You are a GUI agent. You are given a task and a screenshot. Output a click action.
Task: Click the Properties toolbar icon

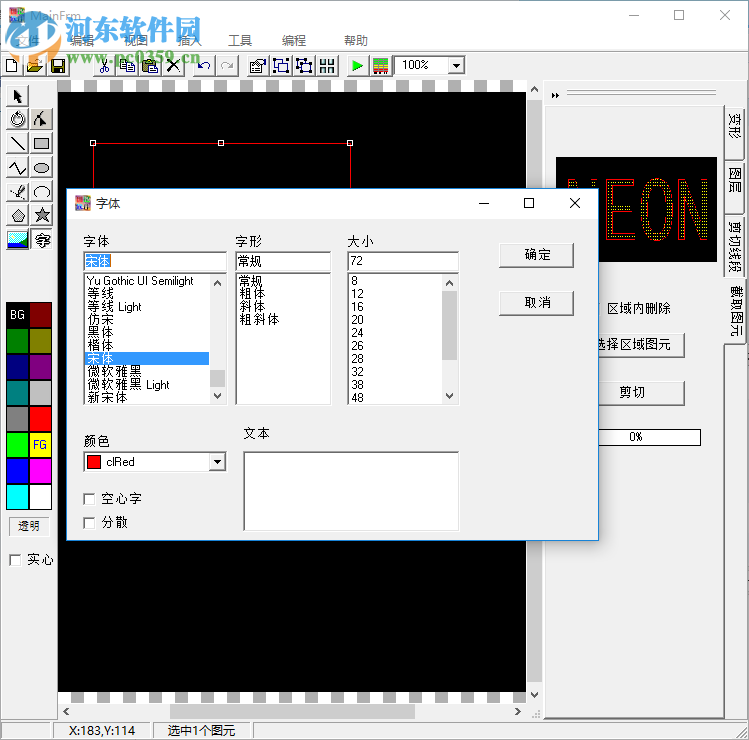click(x=258, y=65)
